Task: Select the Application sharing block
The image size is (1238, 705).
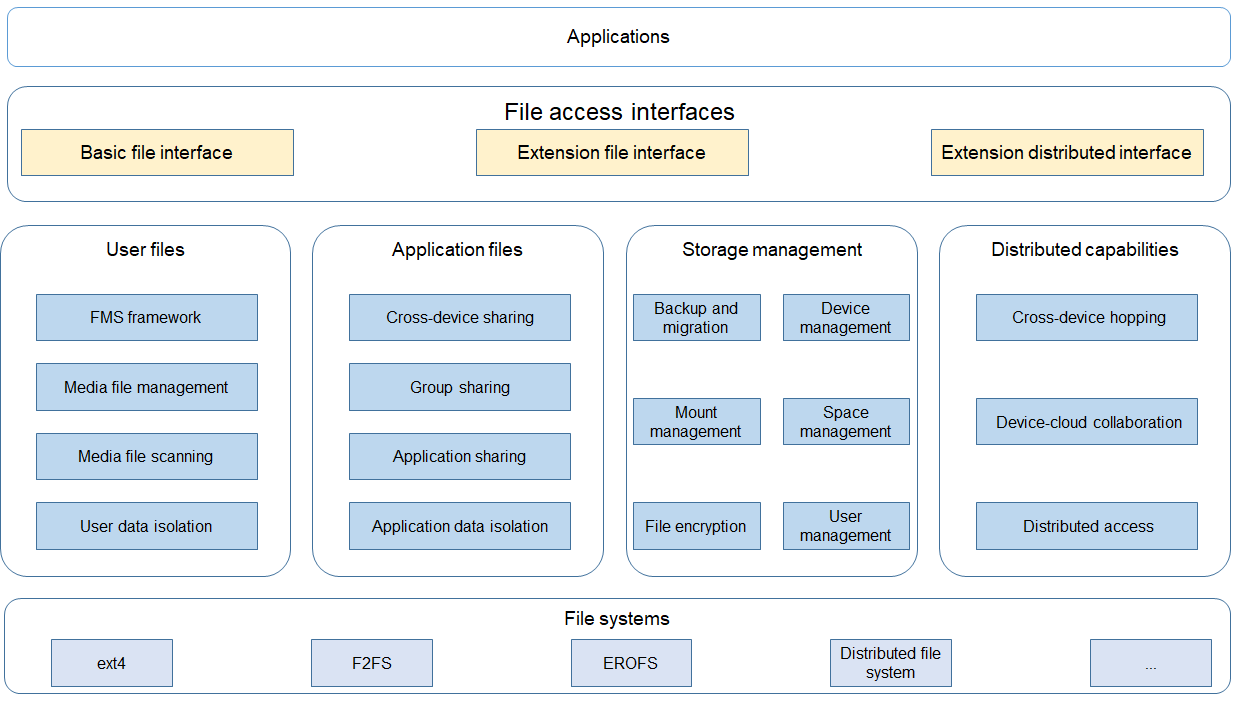Action: tap(460, 456)
